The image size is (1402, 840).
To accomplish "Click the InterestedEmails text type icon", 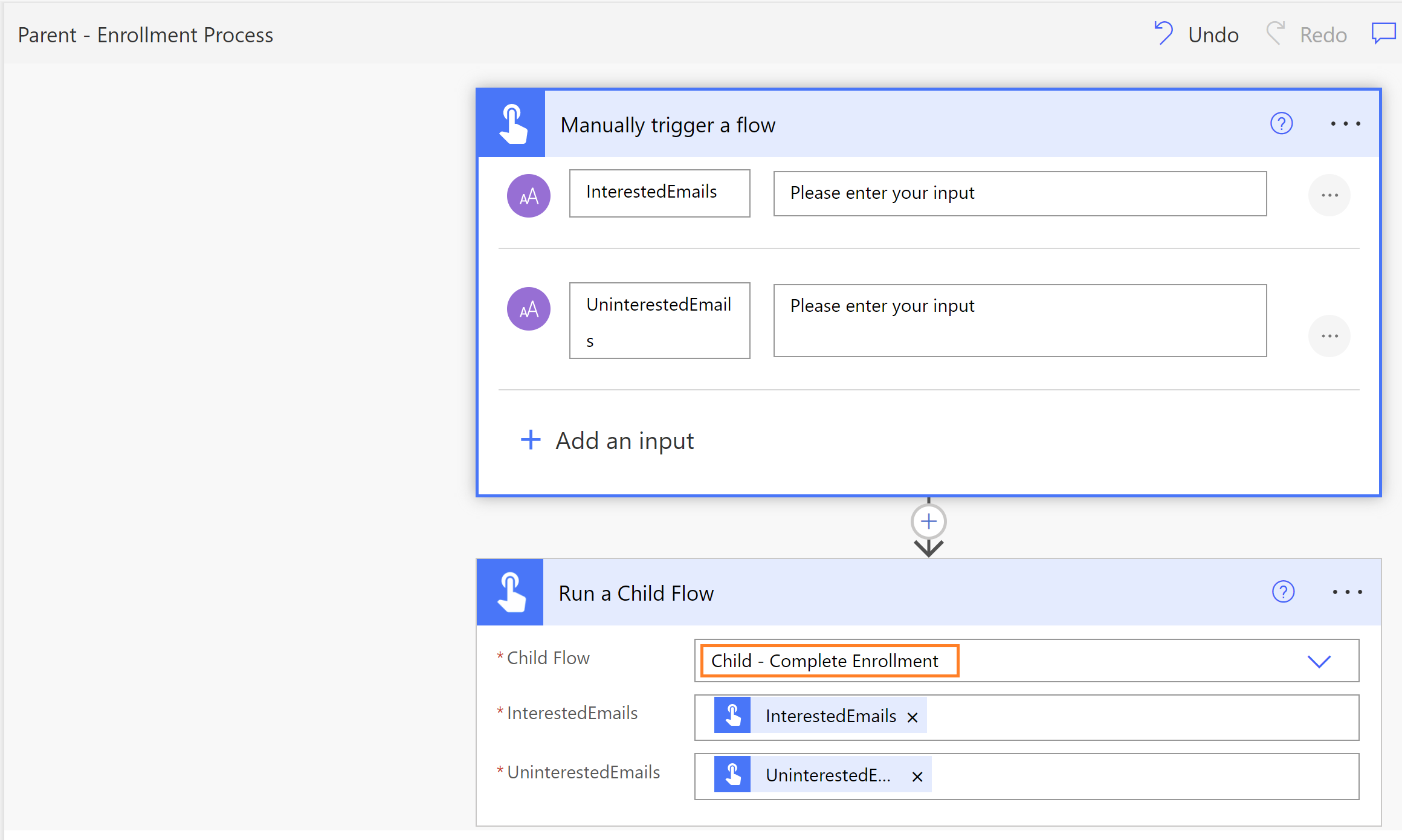I will 529,196.
